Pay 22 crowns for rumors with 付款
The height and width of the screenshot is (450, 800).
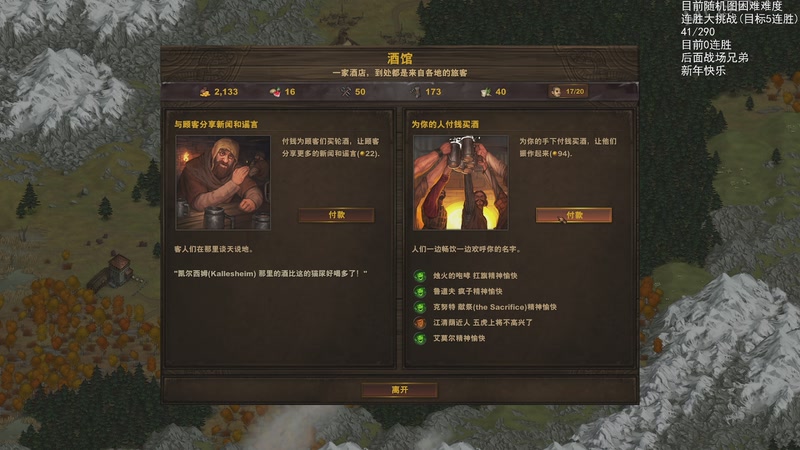click(x=336, y=215)
